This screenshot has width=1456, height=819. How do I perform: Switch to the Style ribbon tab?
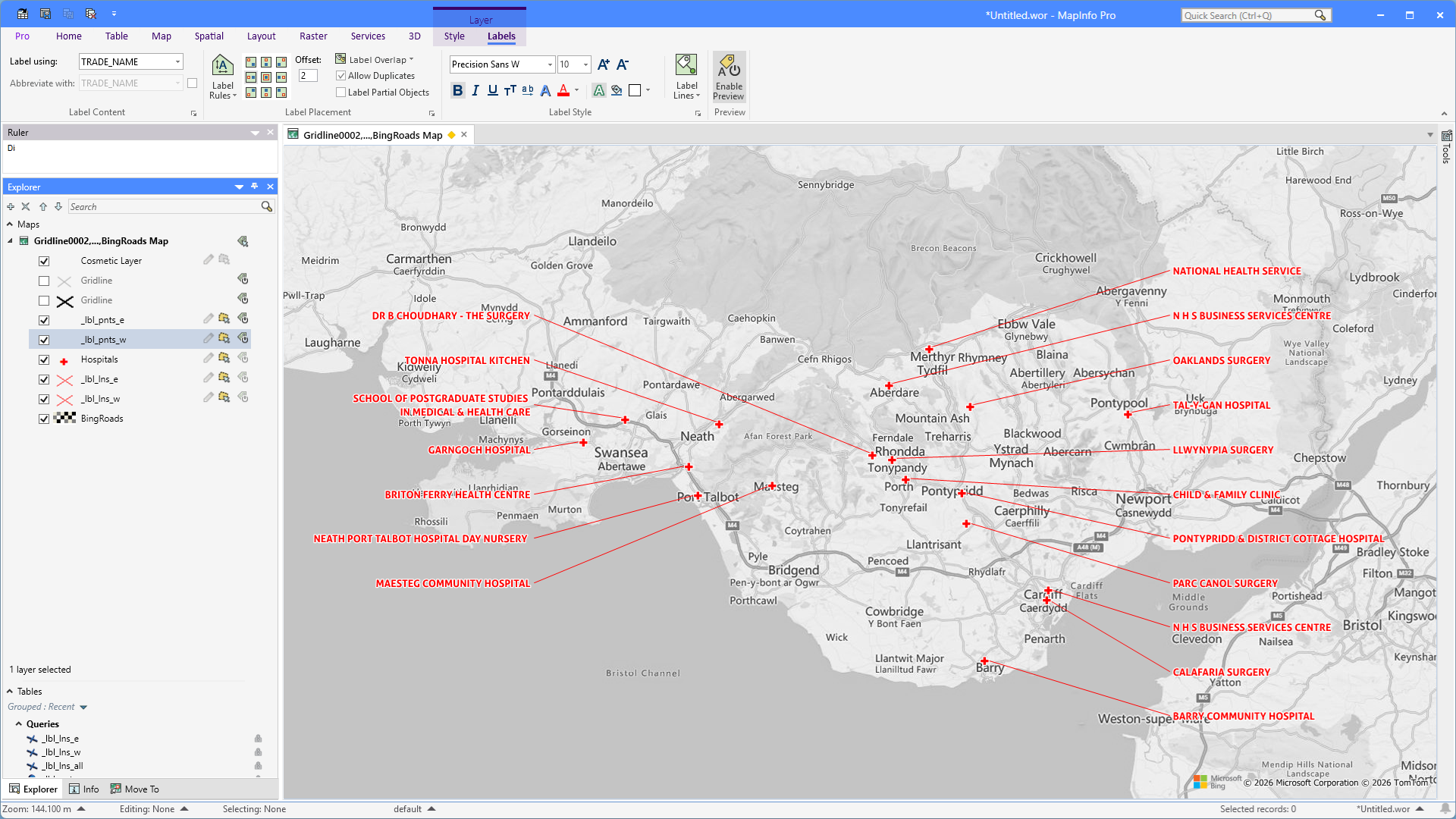pyautogui.click(x=454, y=36)
